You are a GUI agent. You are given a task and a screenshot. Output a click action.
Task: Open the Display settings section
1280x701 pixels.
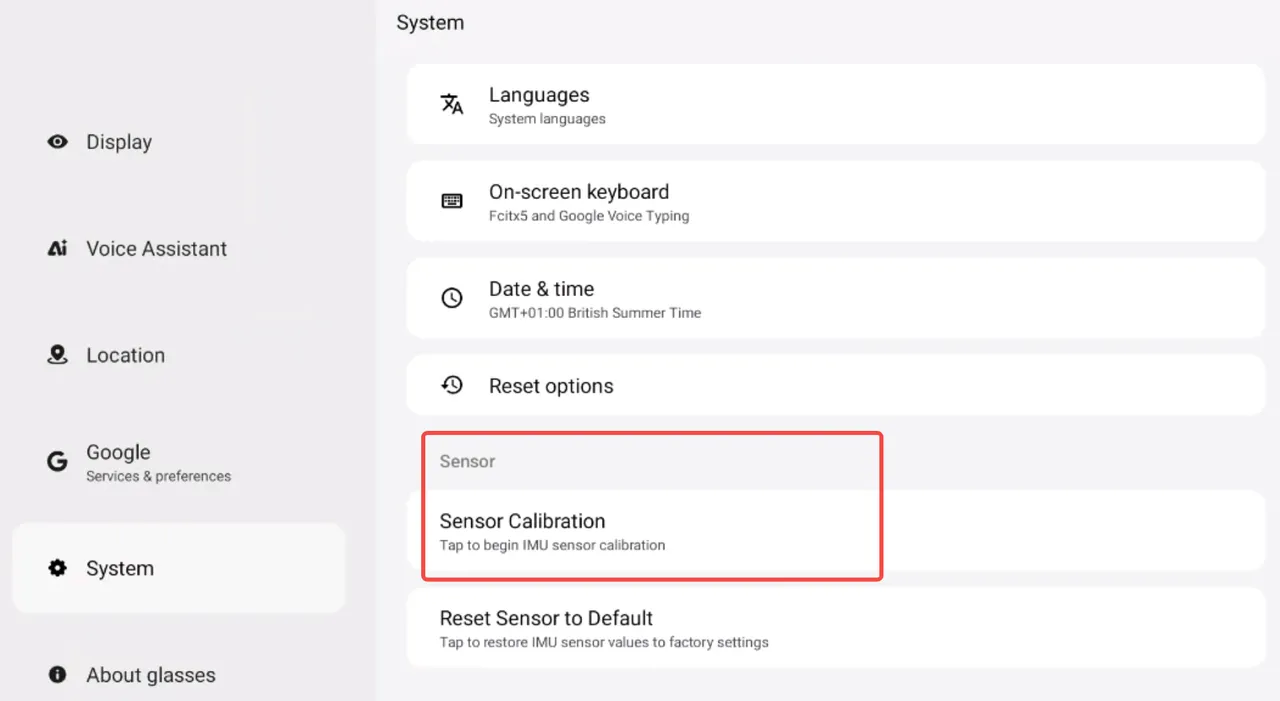(x=119, y=142)
